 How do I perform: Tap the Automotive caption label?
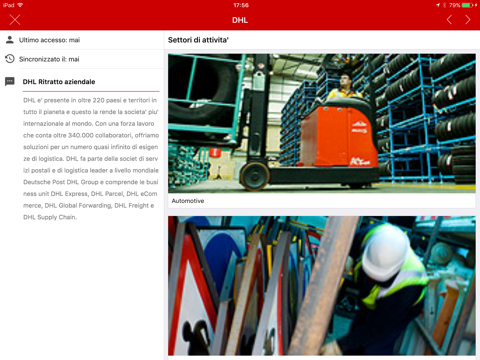click(188, 201)
